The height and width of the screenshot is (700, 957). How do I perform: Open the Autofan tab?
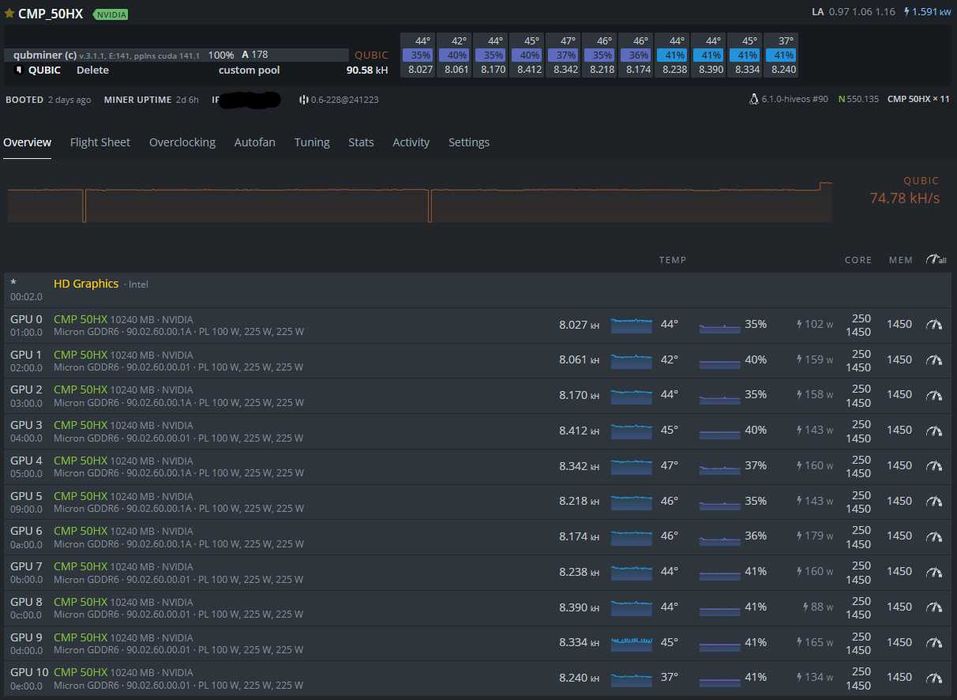255,142
